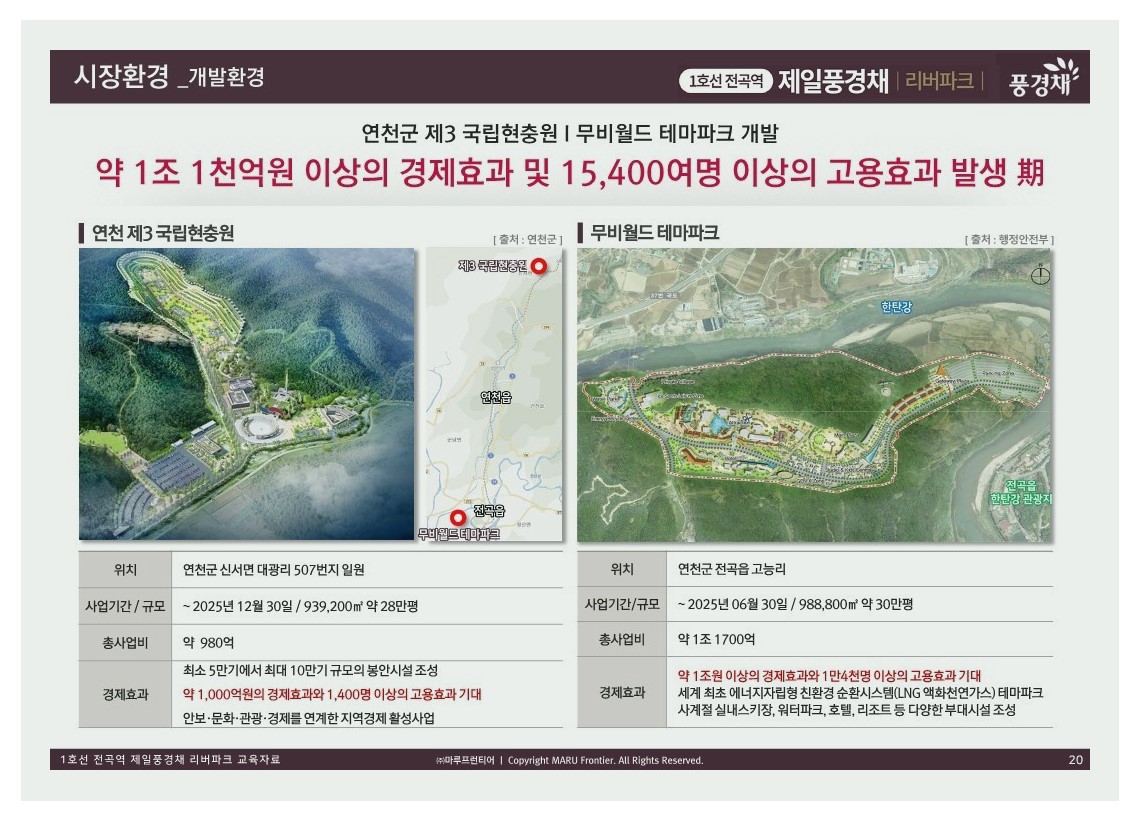
Task: Open the 연천읍 location map image
Action: [494, 394]
